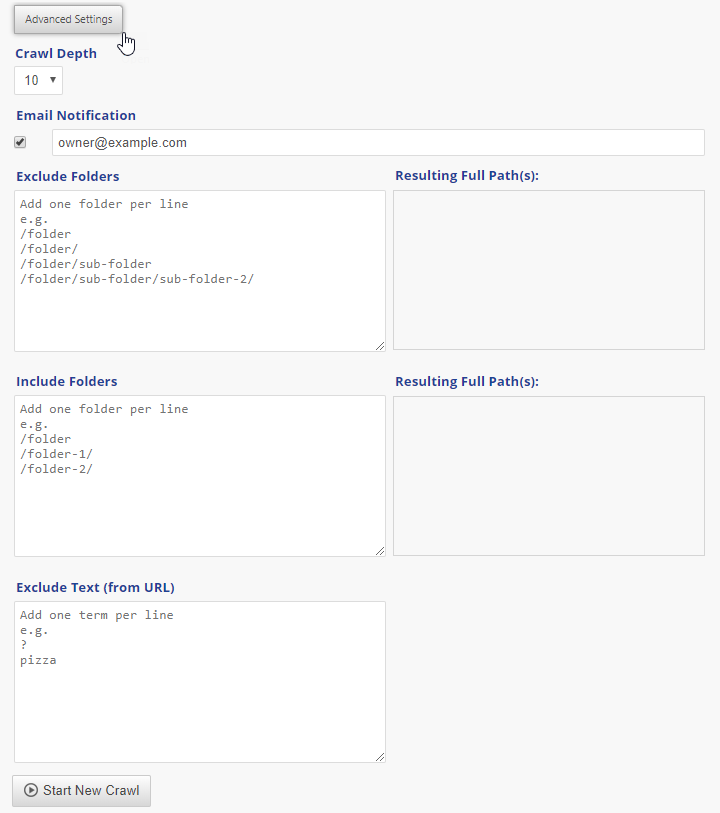The width and height of the screenshot is (720, 813).
Task: Click the Exclude Text box resize handle
Action: coord(380,757)
